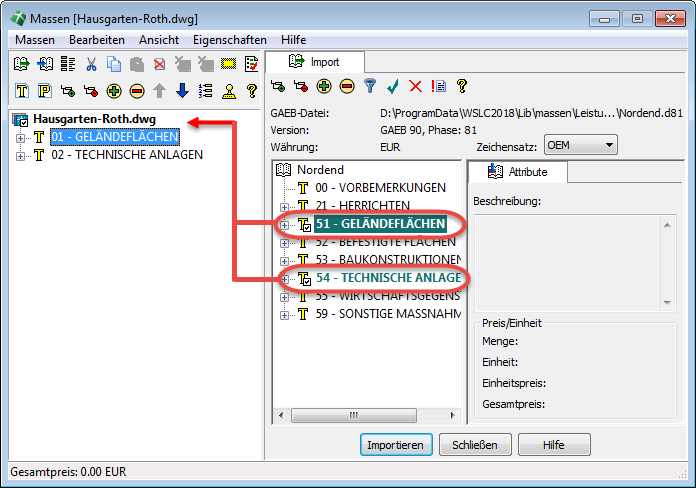
Task: Click the stamp icon in left toolbar
Action: coord(228,91)
